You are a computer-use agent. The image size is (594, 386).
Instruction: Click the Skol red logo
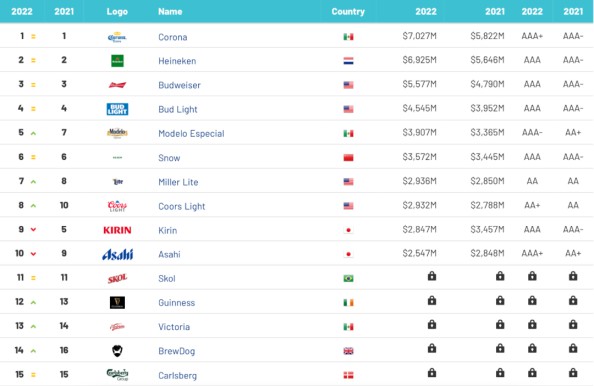[117, 278]
